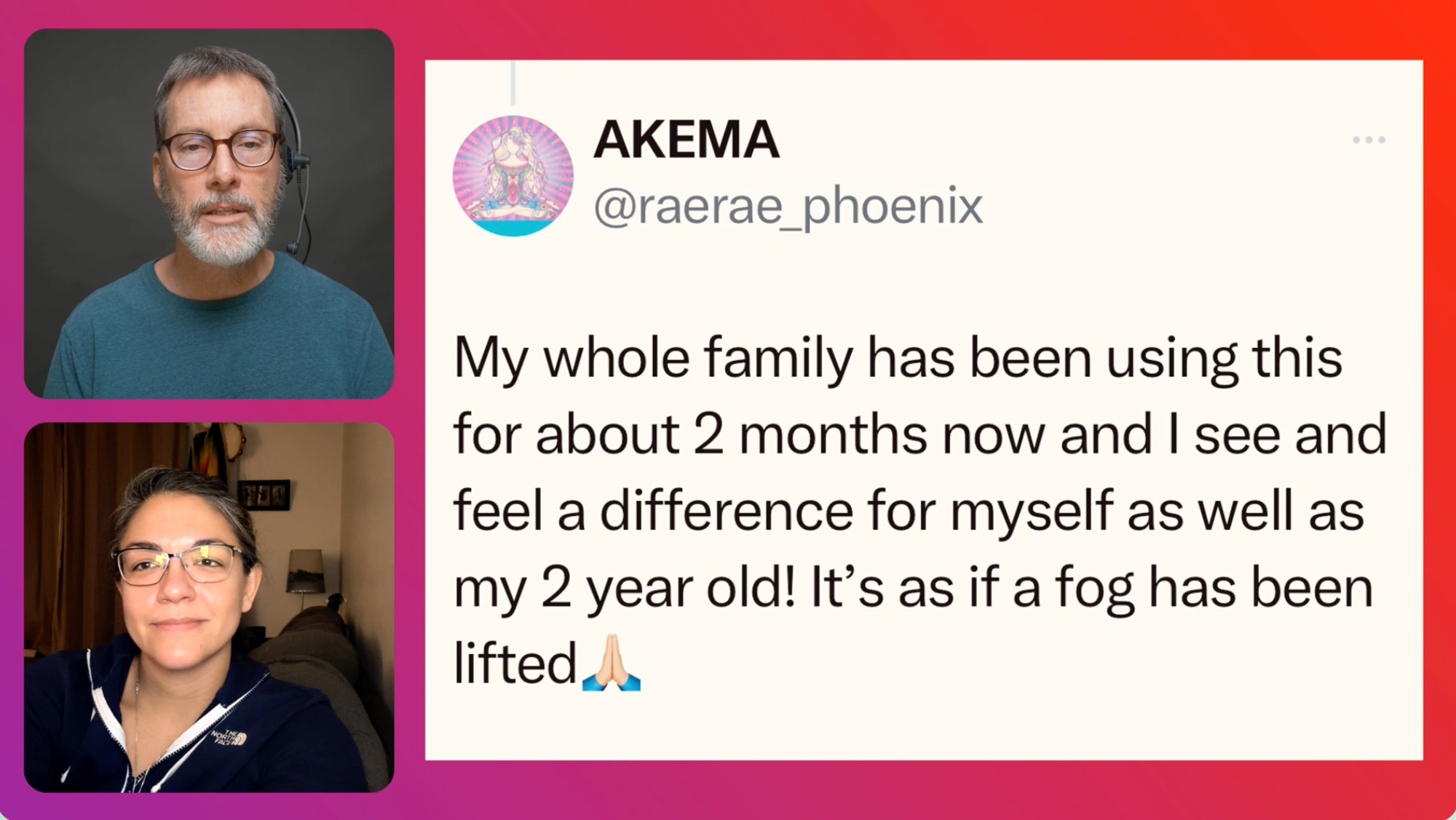This screenshot has width=1456, height=820.
Task: Click the "My whole family" tweet line
Action: pos(898,359)
